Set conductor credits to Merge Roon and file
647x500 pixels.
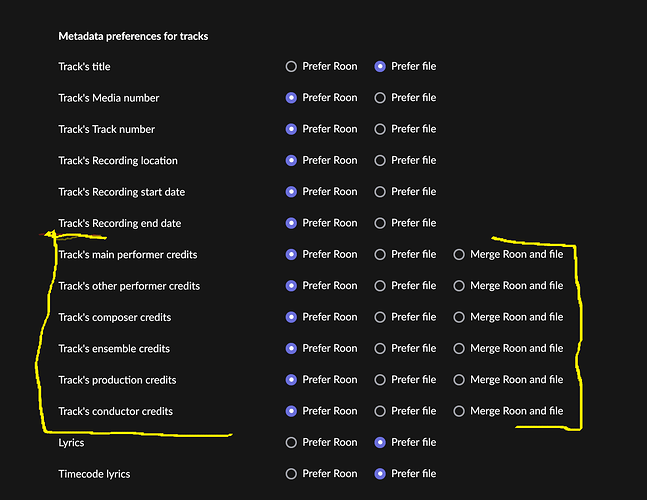click(x=459, y=411)
